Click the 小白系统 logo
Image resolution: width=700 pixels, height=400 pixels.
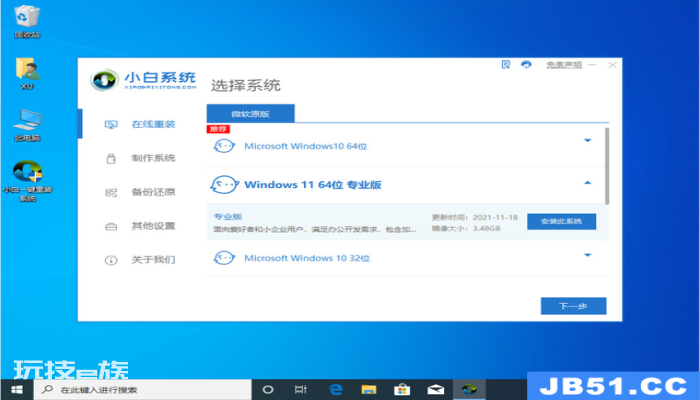pyautogui.click(x=143, y=80)
